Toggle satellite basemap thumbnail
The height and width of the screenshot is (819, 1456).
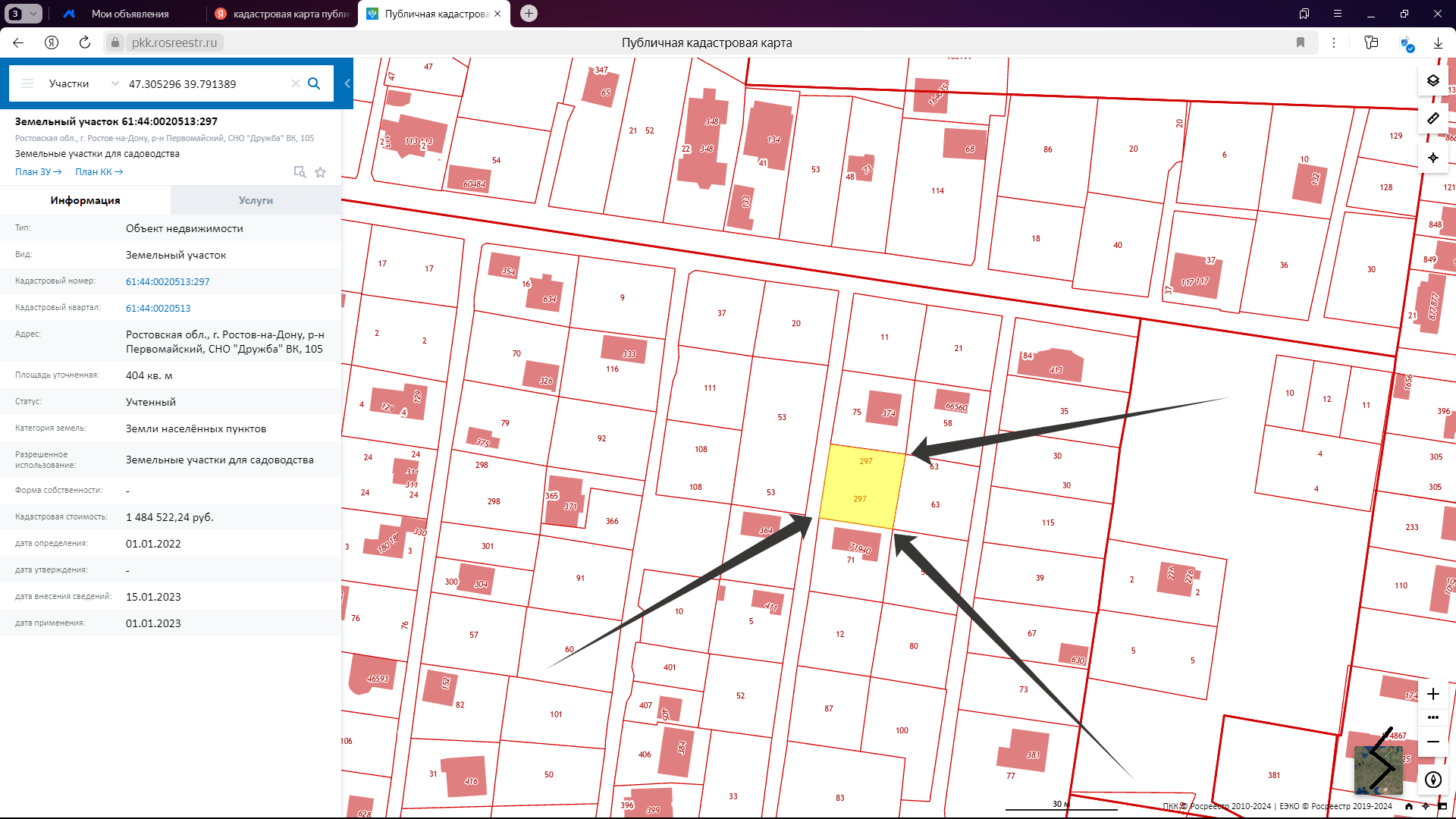(x=1378, y=770)
